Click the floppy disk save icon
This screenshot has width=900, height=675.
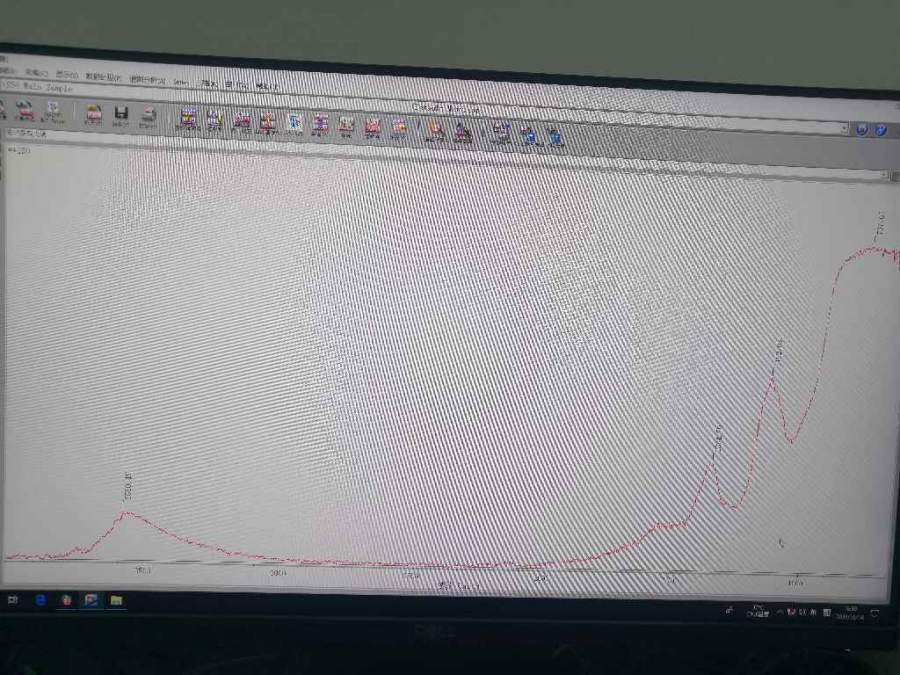[121, 113]
